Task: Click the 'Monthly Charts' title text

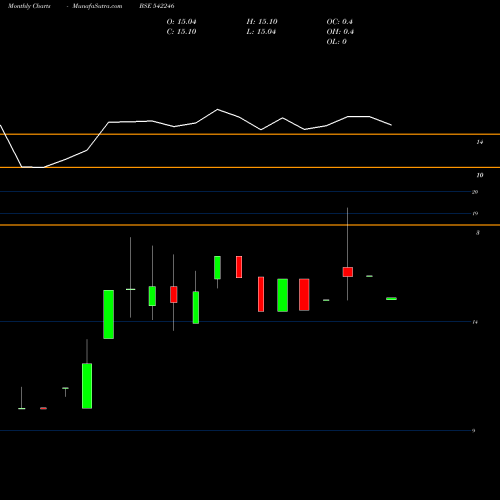Action: [29, 6]
